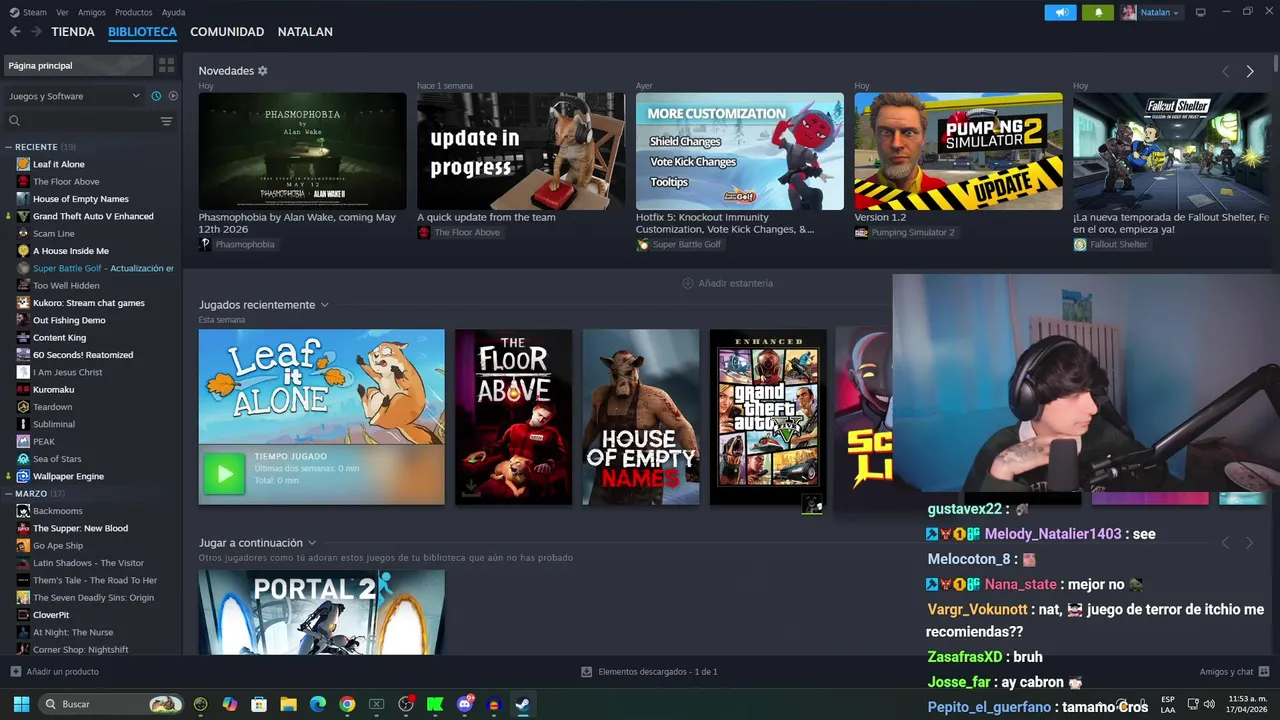Toggle sort by recent activity clock icon
Image resolution: width=1280 pixels, height=720 pixels.
click(156, 96)
